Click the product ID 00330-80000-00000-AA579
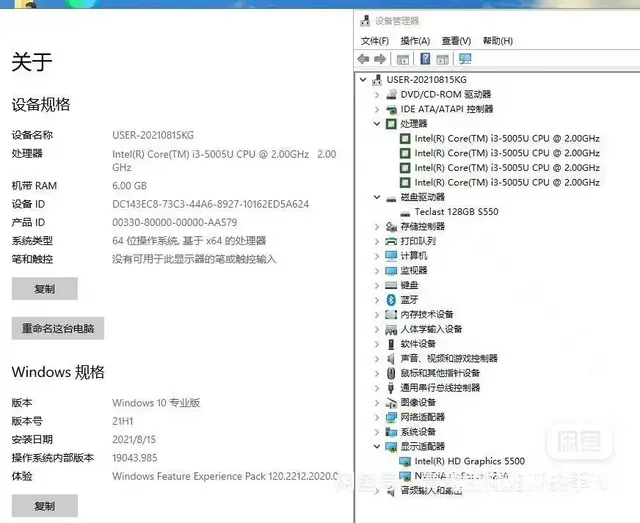Viewport: 640px width, 523px height. 175,223
